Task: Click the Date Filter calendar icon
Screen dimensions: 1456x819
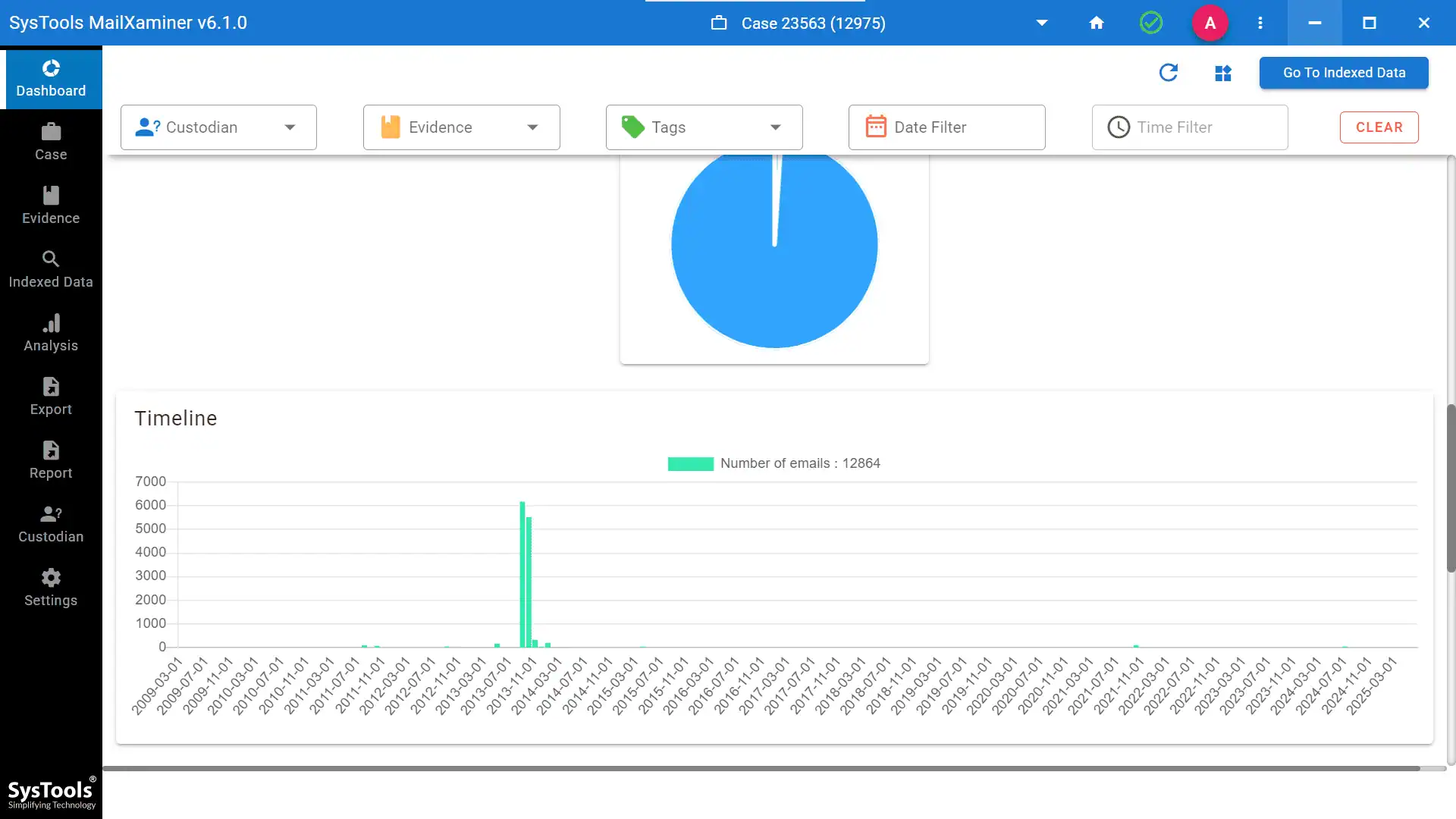Action: (x=876, y=127)
